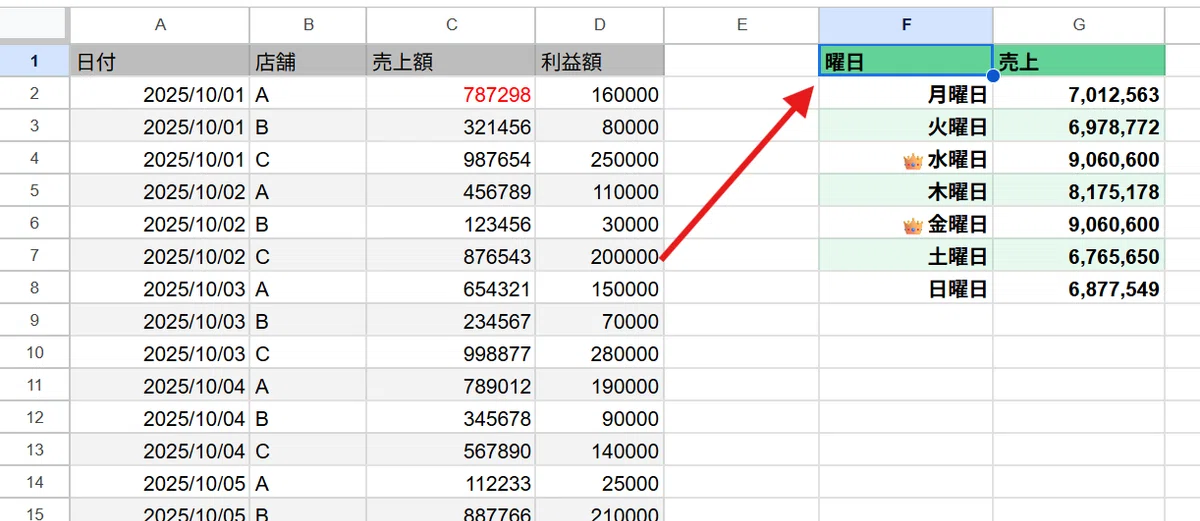Select column E header
The height and width of the screenshot is (521, 1200).
(741, 25)
